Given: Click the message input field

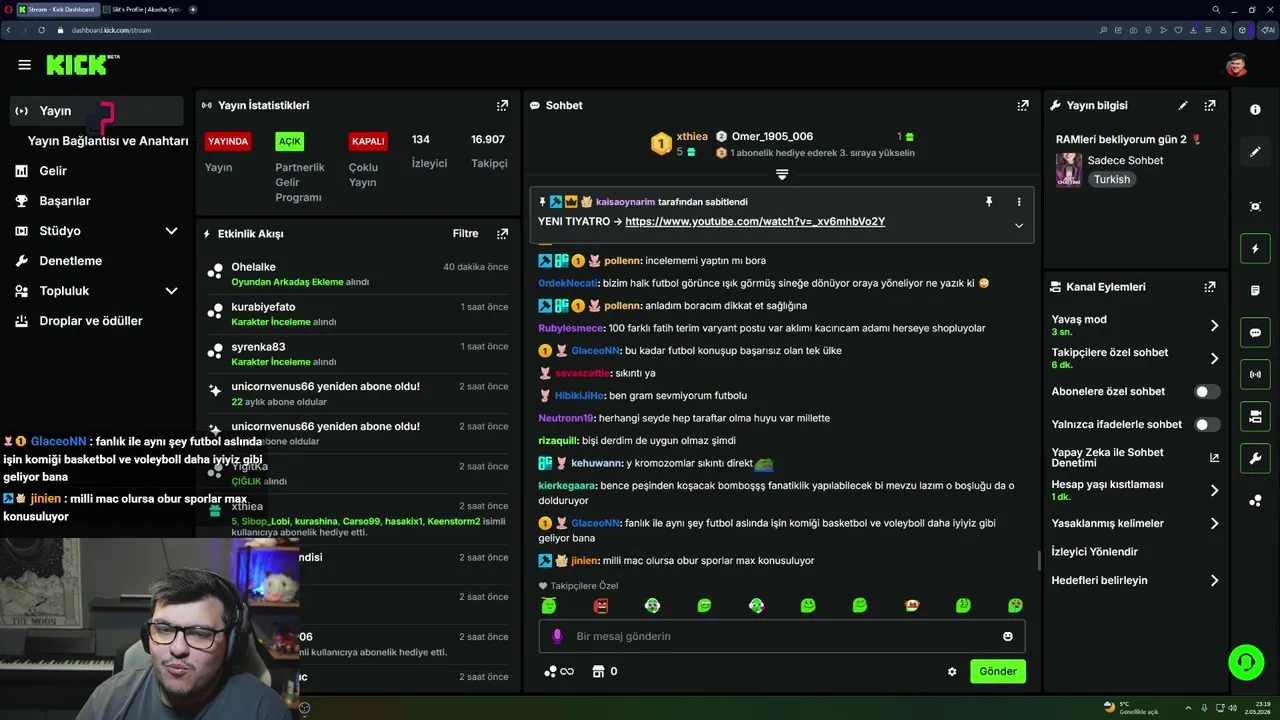Looking at the screenshot, I should pyautogui.click(x=782, y=636).
